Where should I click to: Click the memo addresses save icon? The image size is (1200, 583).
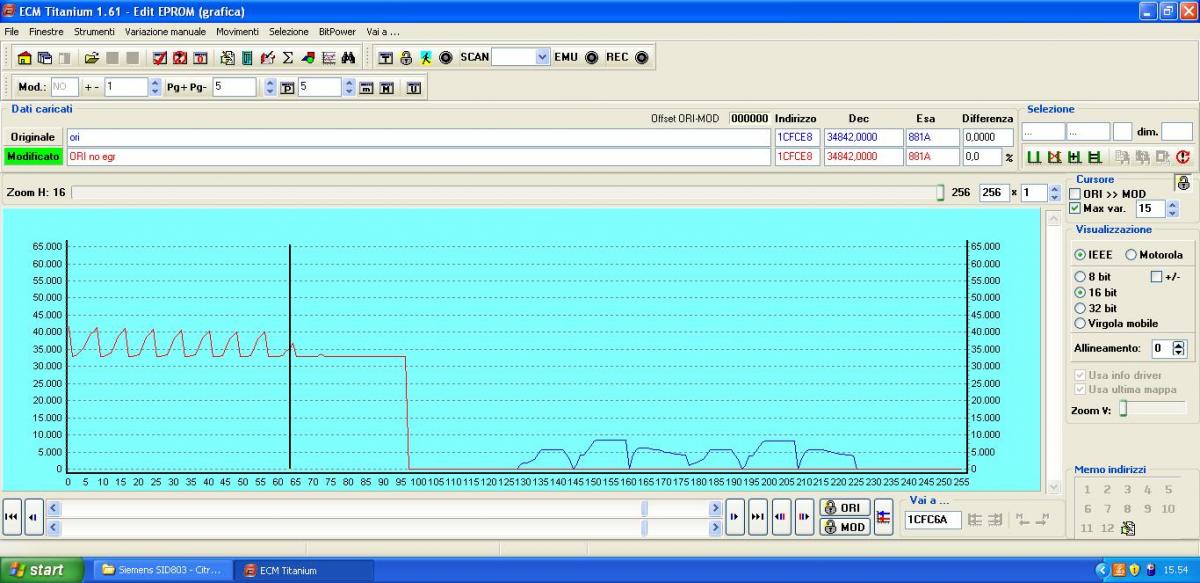[x=1129, y=528]
